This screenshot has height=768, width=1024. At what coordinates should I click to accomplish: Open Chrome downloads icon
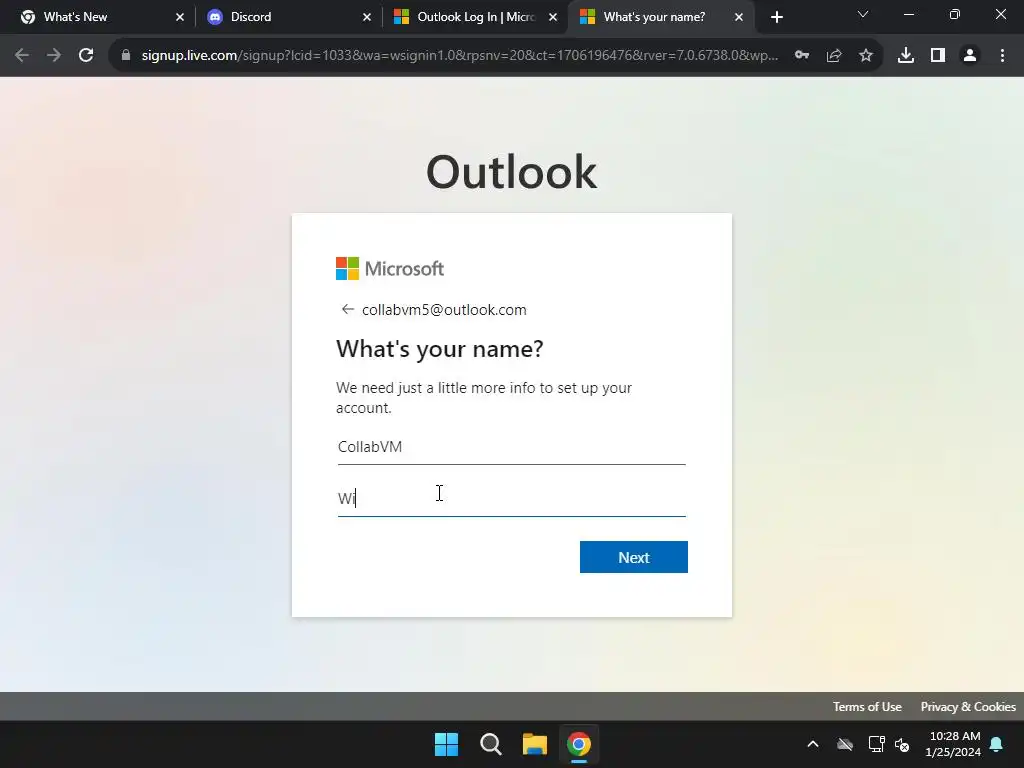tap(906, 56)
